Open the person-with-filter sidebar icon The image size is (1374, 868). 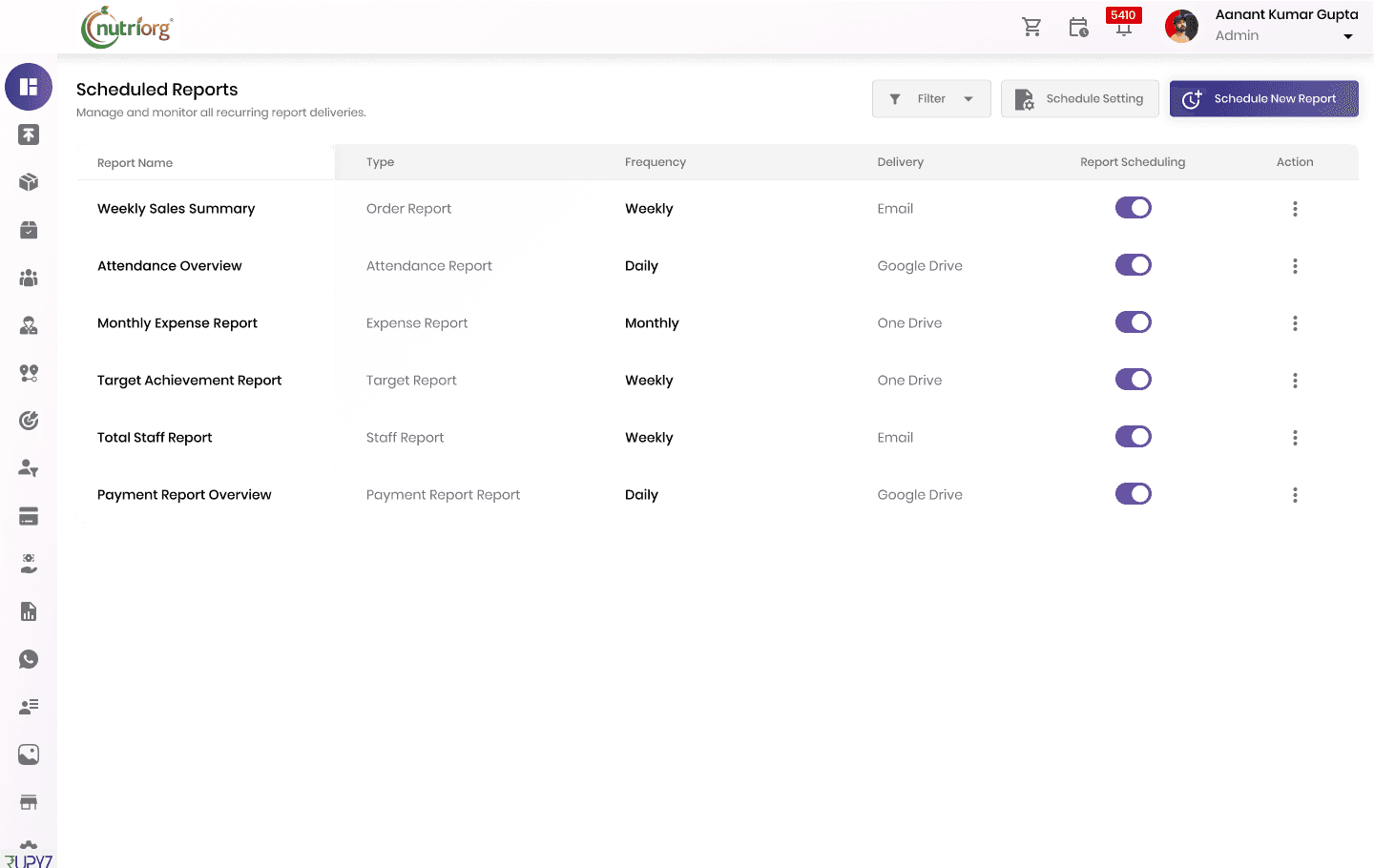click(29, 468)
